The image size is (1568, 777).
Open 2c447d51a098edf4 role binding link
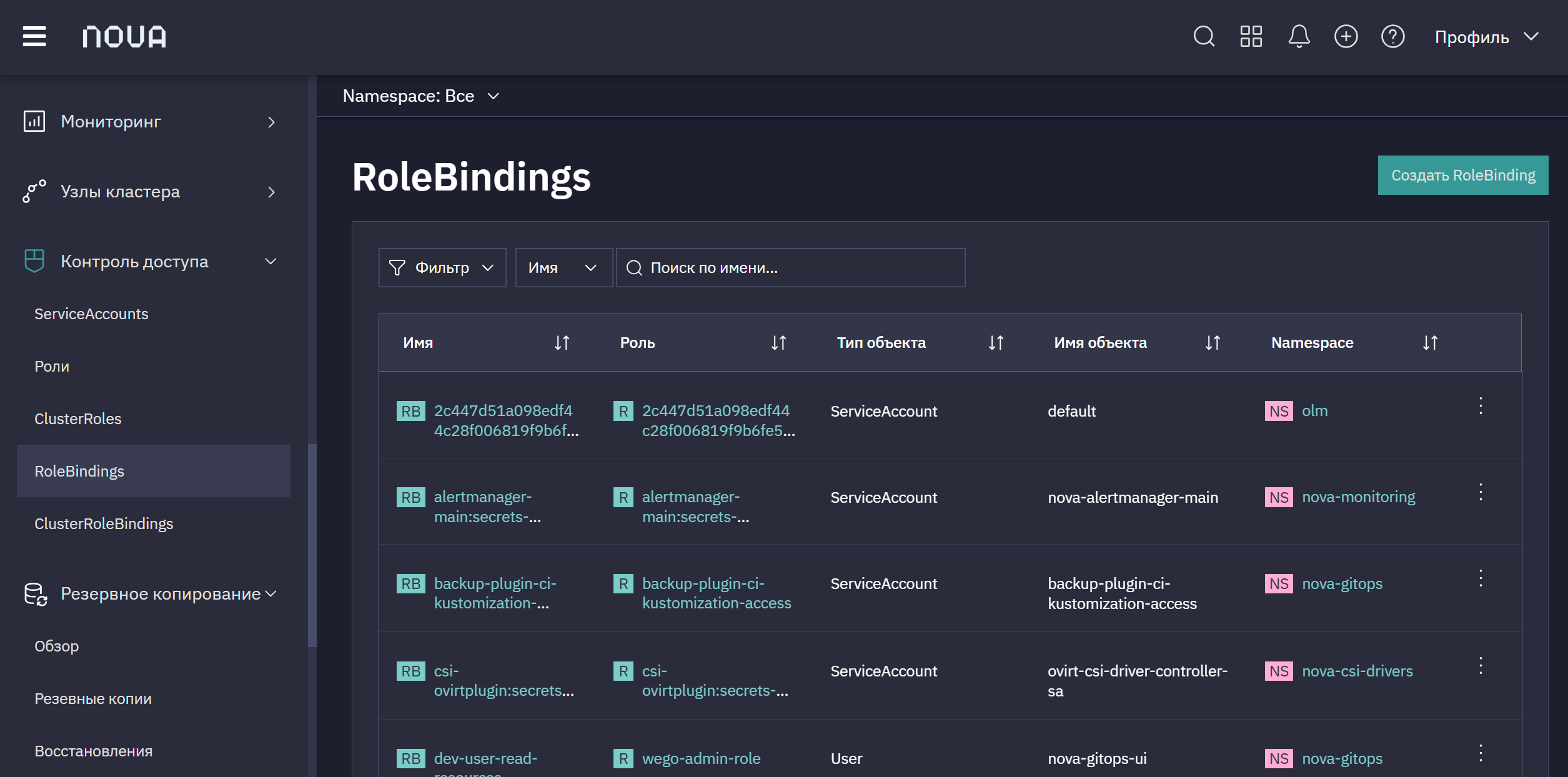coord(506,420)
